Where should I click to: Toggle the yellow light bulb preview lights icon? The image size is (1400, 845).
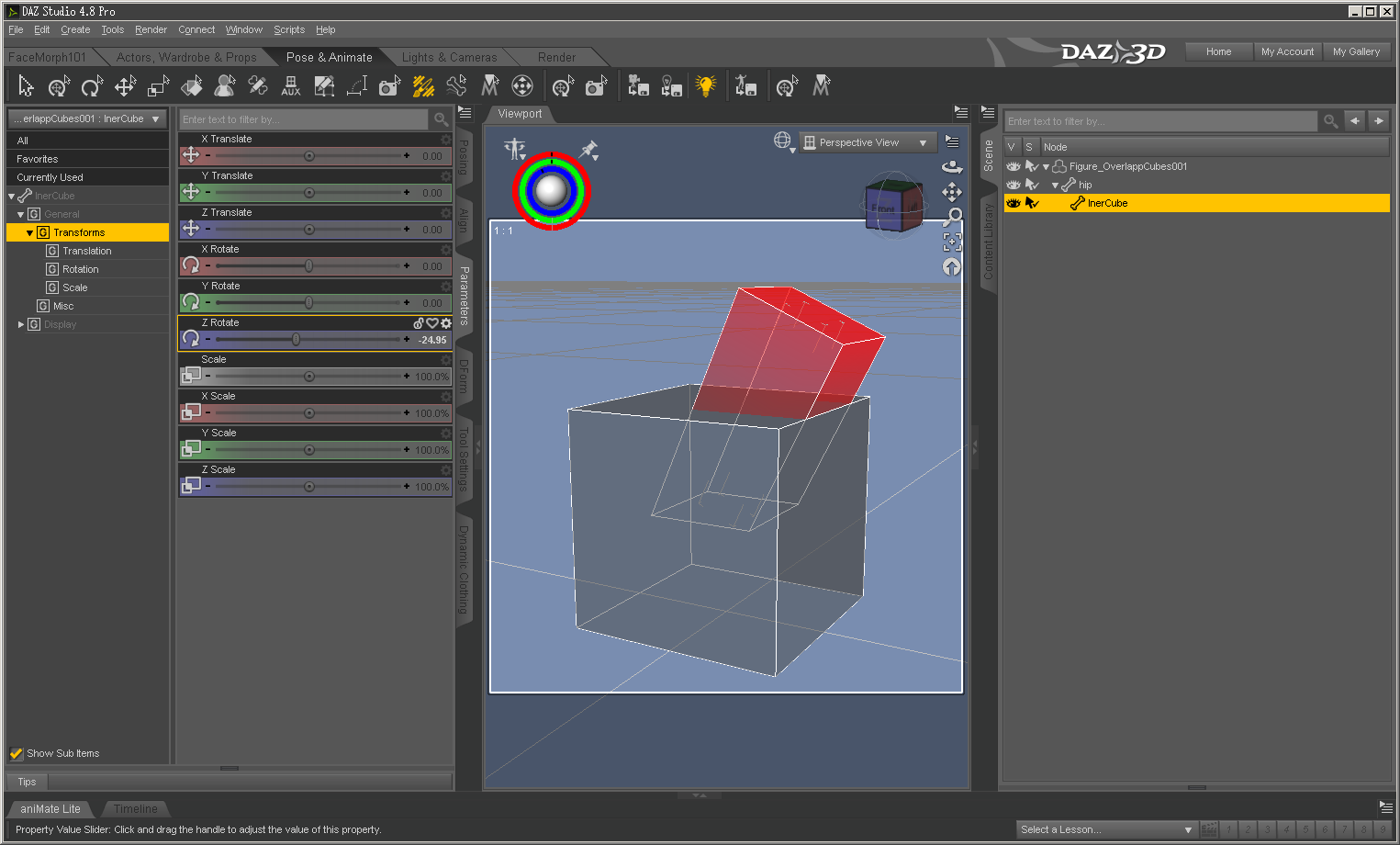(705, 86)
